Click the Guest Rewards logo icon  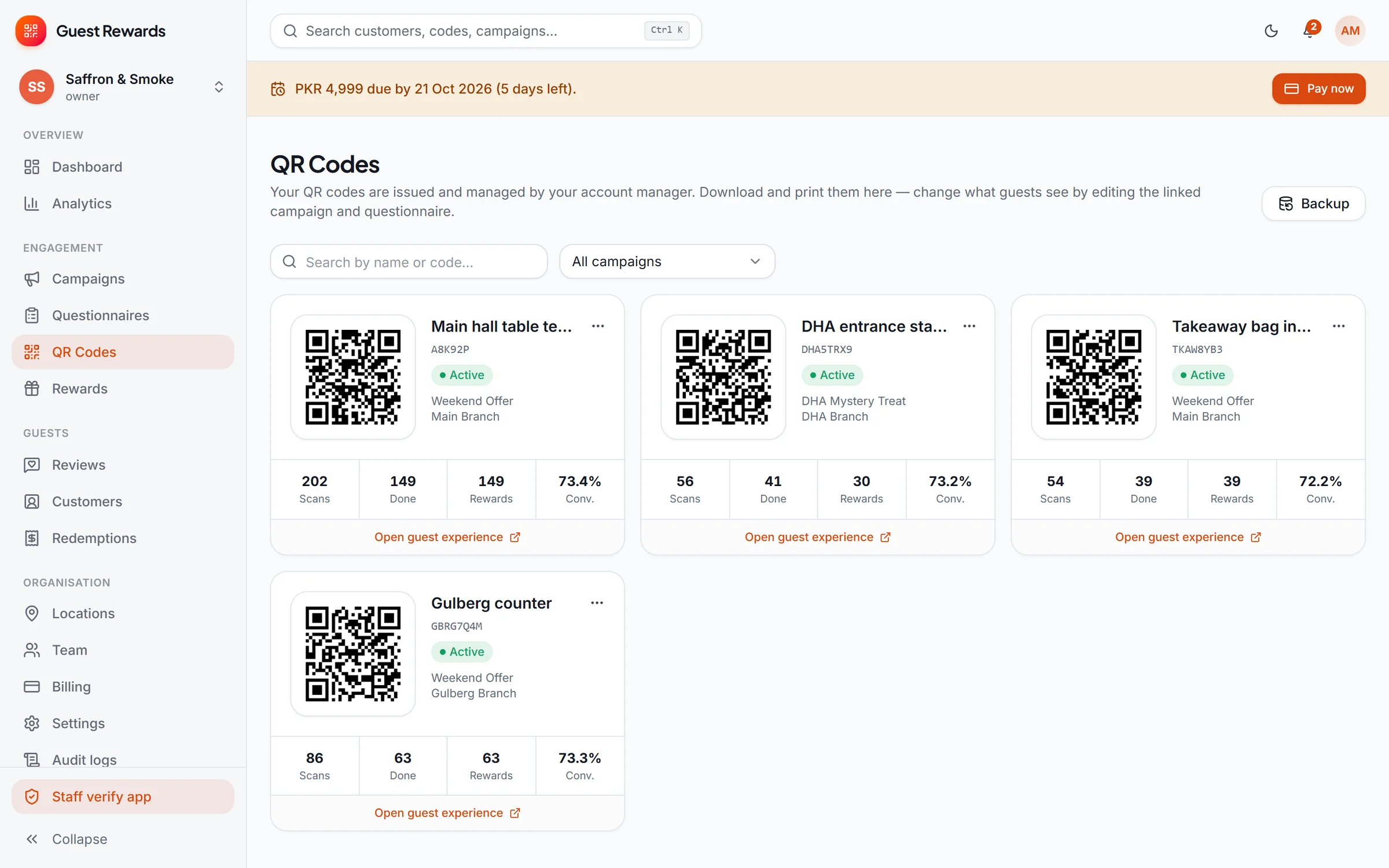click(31, 31)
